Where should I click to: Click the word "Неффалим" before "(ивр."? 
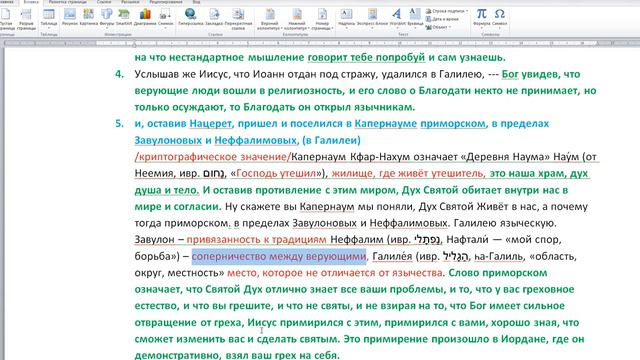pyautogui.click(x=356, y=240)
